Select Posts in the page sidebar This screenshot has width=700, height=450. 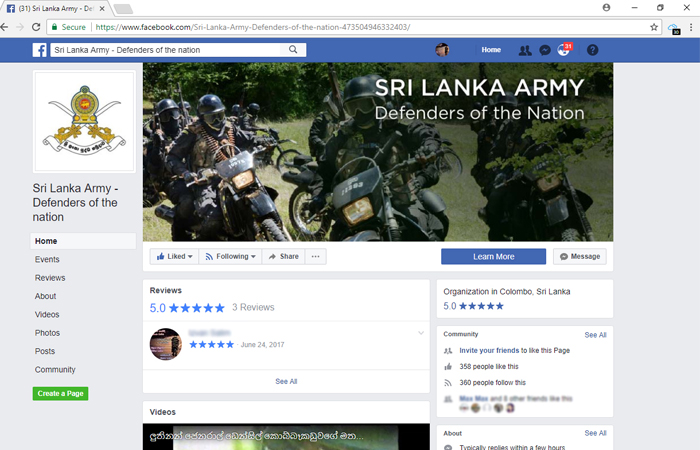point(45,351)
